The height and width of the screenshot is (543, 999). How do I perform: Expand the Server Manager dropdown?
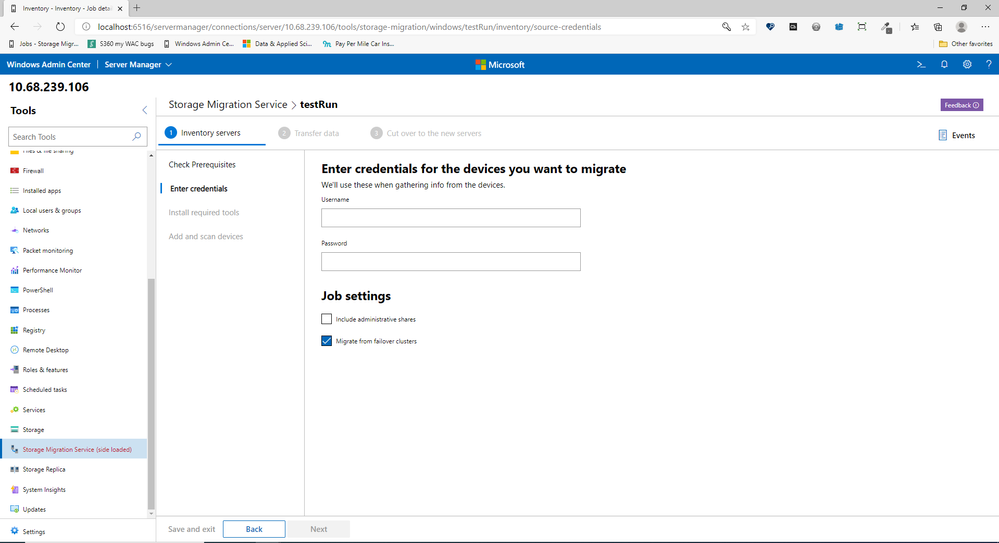(138, 64)
